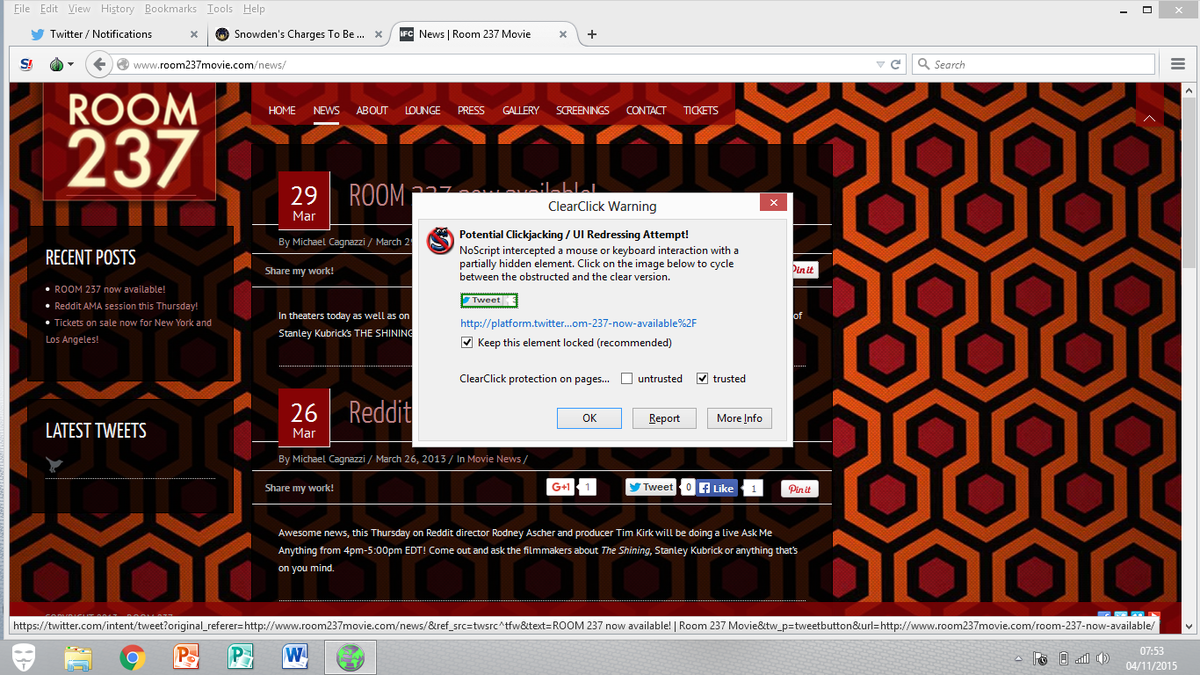Enable ClearClick on untrusted pages checkbox
1200x675 pixels.
point(627,379)
